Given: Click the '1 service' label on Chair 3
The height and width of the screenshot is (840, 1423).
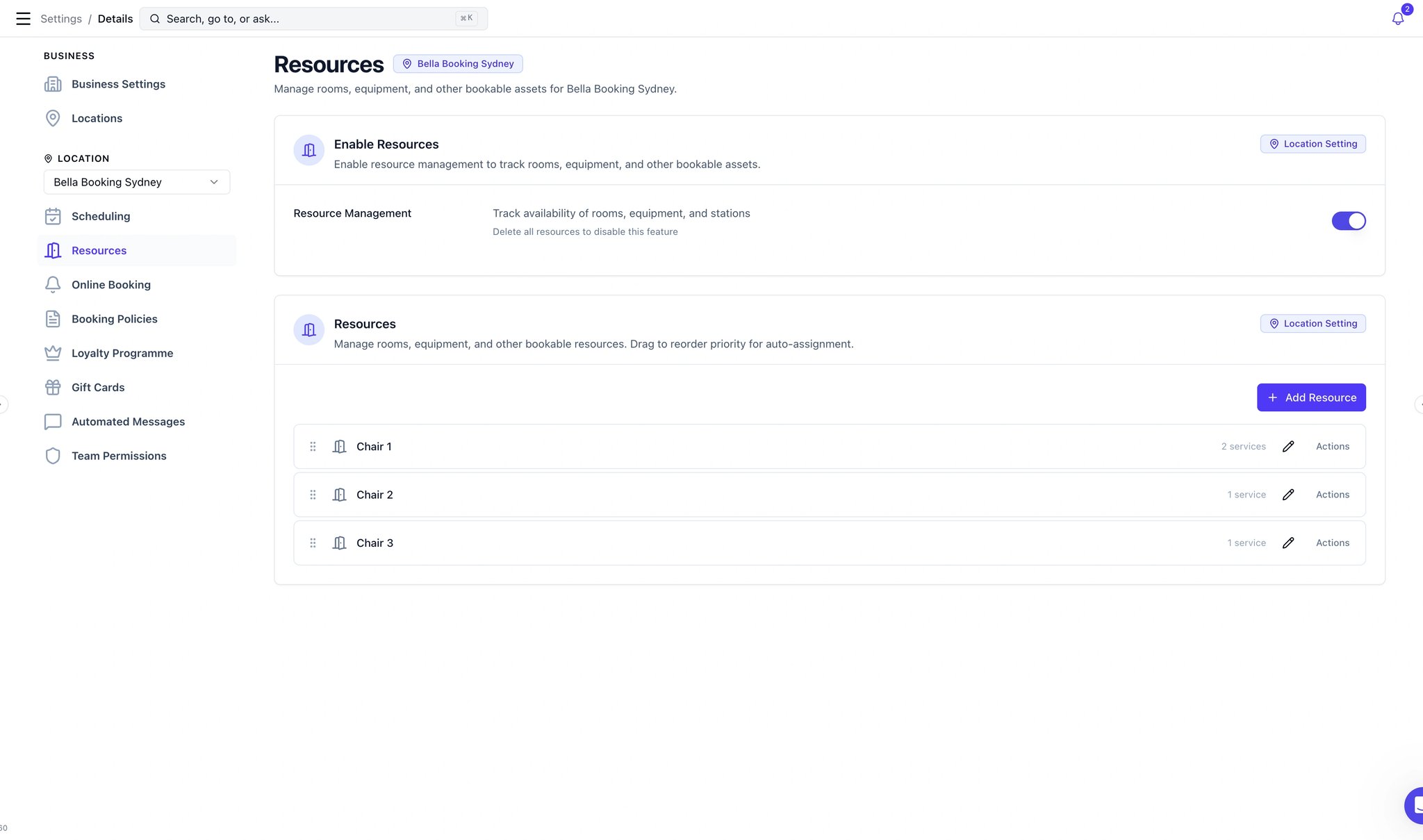Looking at the screenshot, I should pos(1247,543).
